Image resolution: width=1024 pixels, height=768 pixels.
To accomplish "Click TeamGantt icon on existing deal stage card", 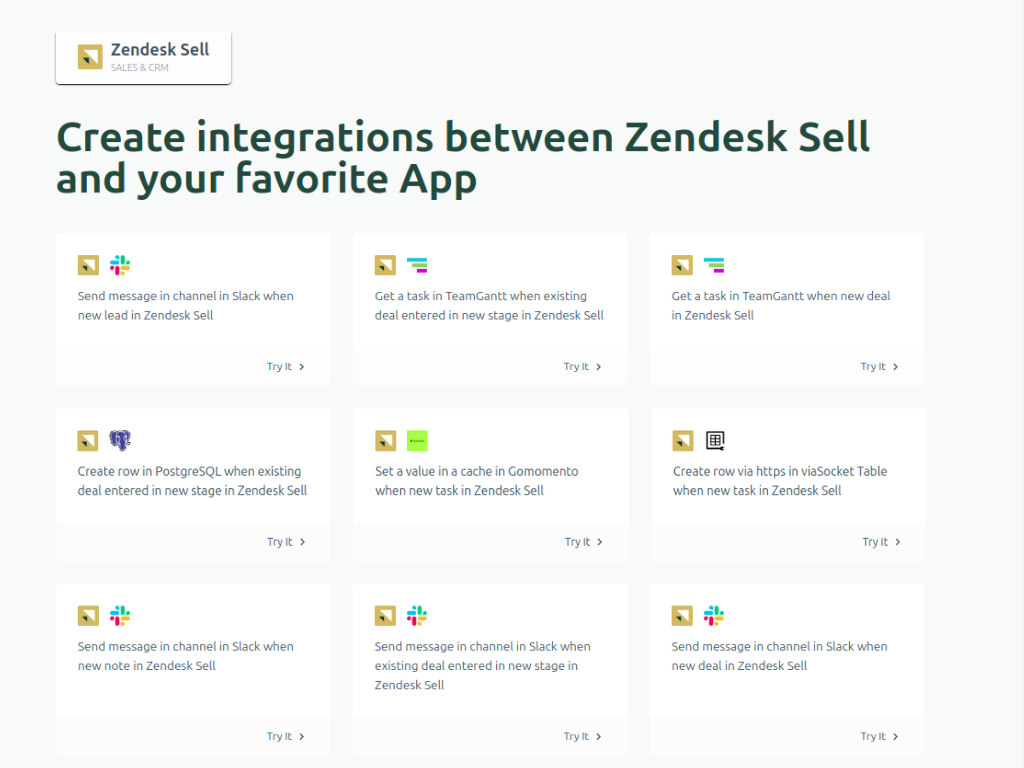I will click(x=417, y=265).
